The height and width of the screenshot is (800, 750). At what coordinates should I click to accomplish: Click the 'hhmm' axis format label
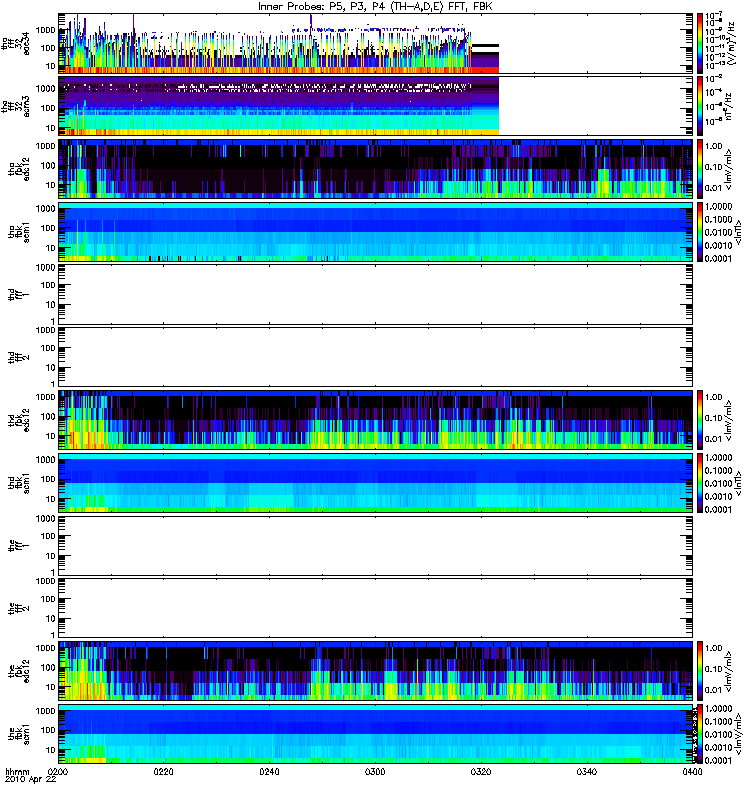click(17, 771)
